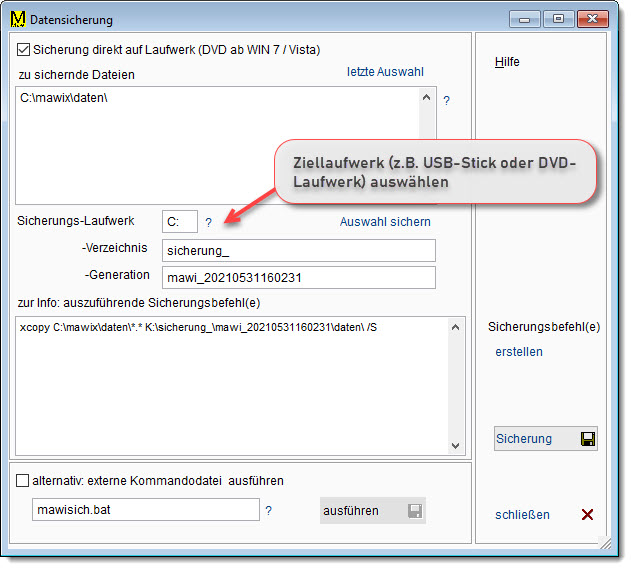
Task: Click the Sicherungs-Laufwerk drive field
Action: [179, 222]
